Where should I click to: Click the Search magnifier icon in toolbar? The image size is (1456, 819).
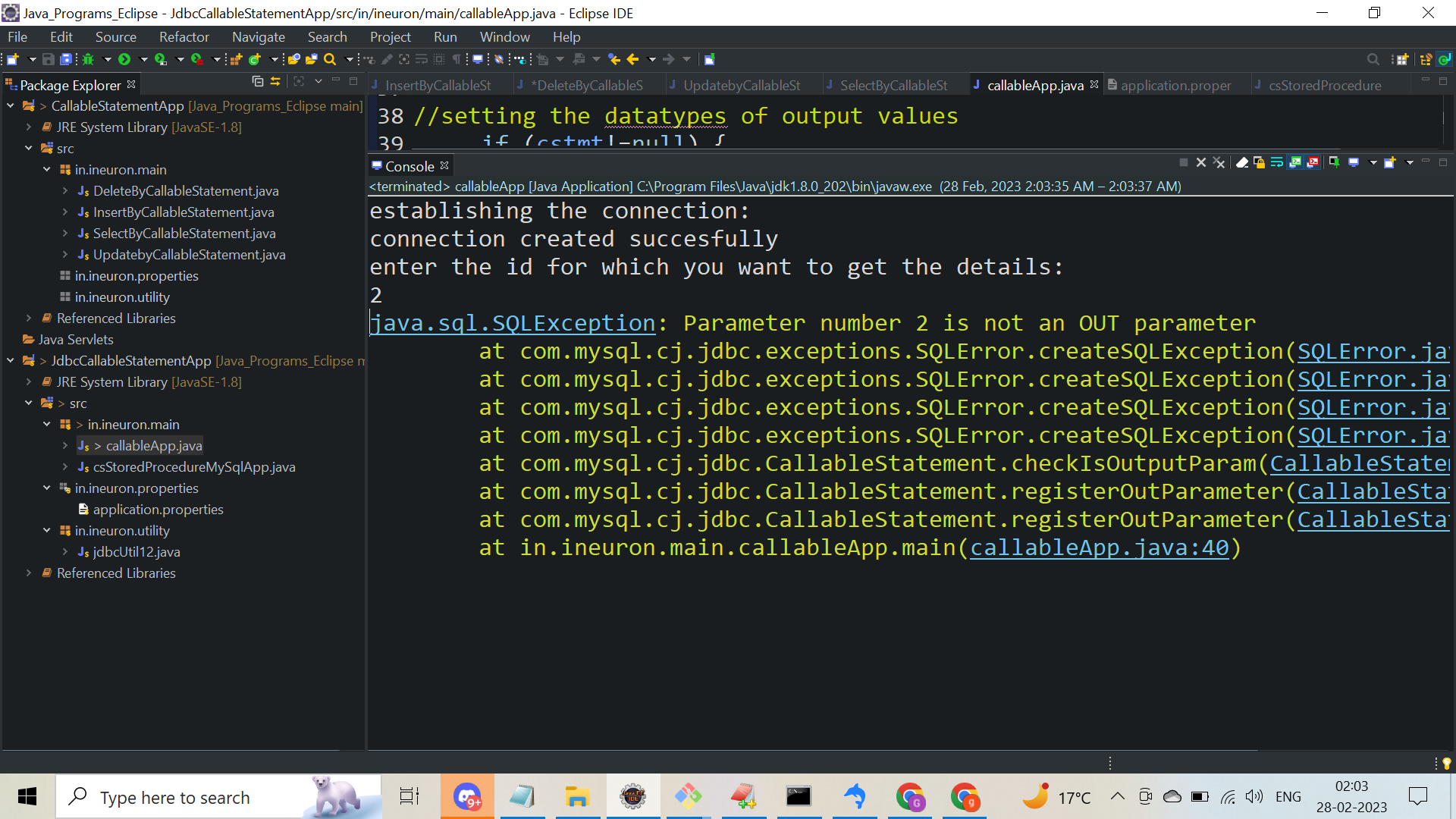tap(330, 59)
